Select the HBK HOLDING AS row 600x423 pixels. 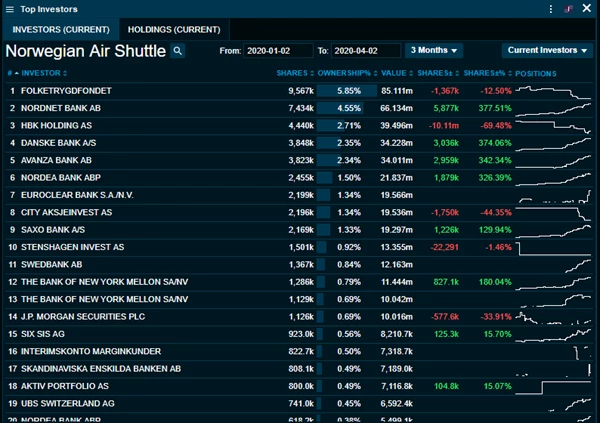click(x=299, y=126)
